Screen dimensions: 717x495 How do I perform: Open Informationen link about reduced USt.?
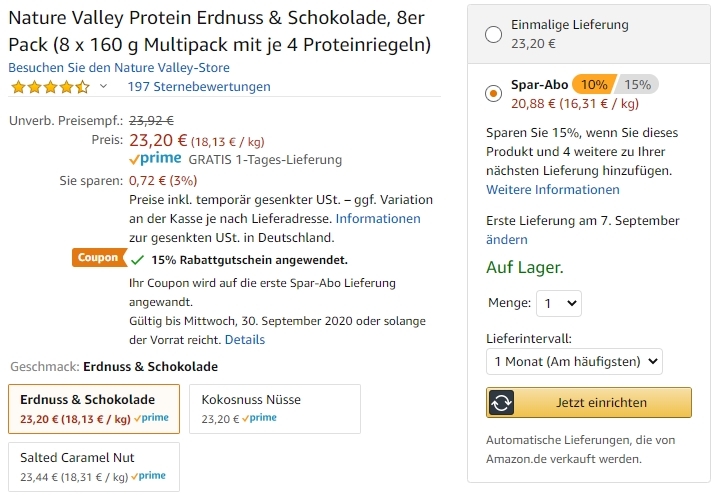[x=378, y=218]
